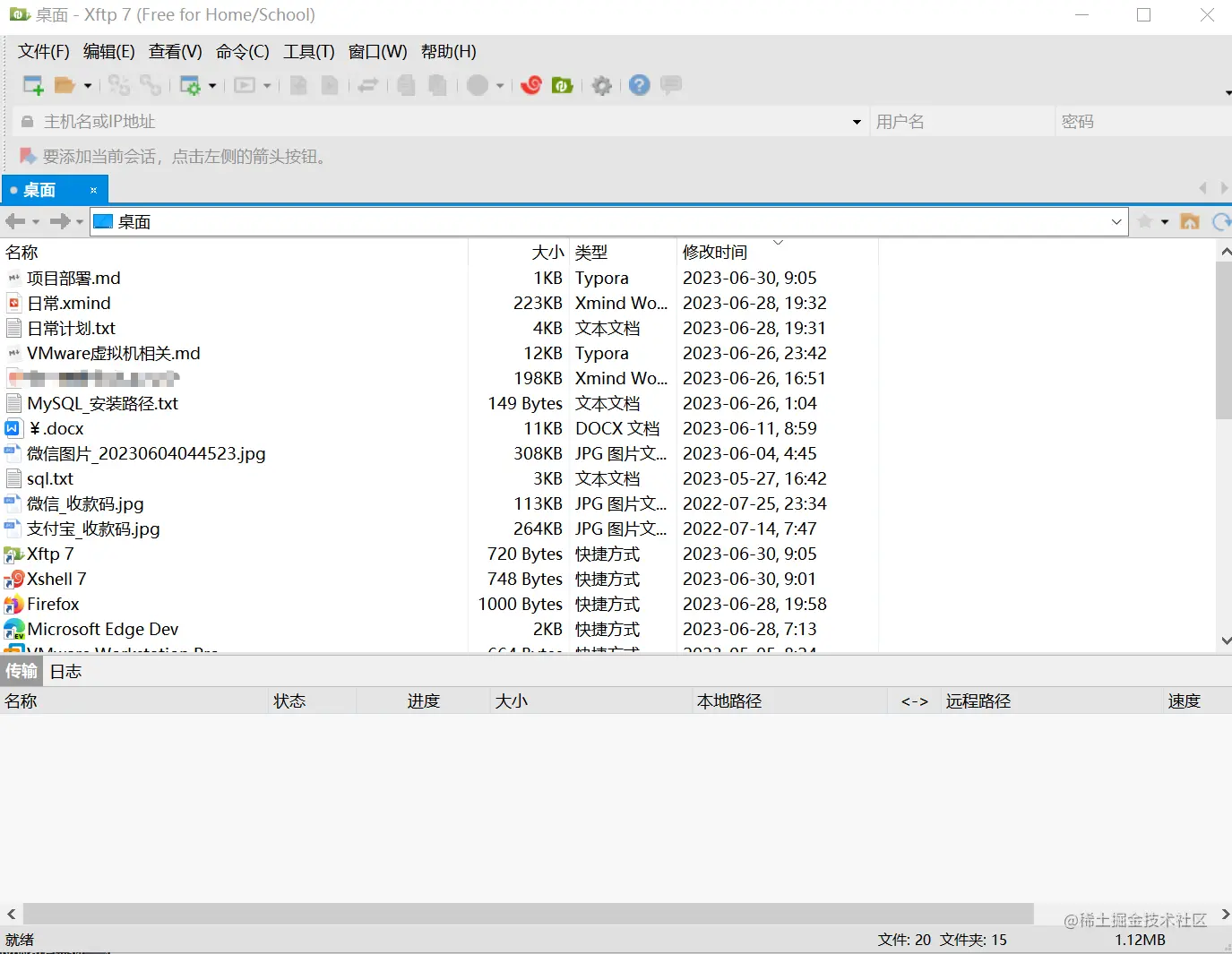The height and width of the screenshot is (954, 1232).
Task: Open help with the blue question icon
Action: (x=640, y=85)
